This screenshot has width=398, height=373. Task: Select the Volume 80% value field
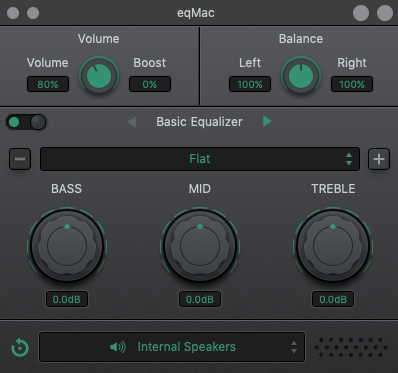point(48,84)
